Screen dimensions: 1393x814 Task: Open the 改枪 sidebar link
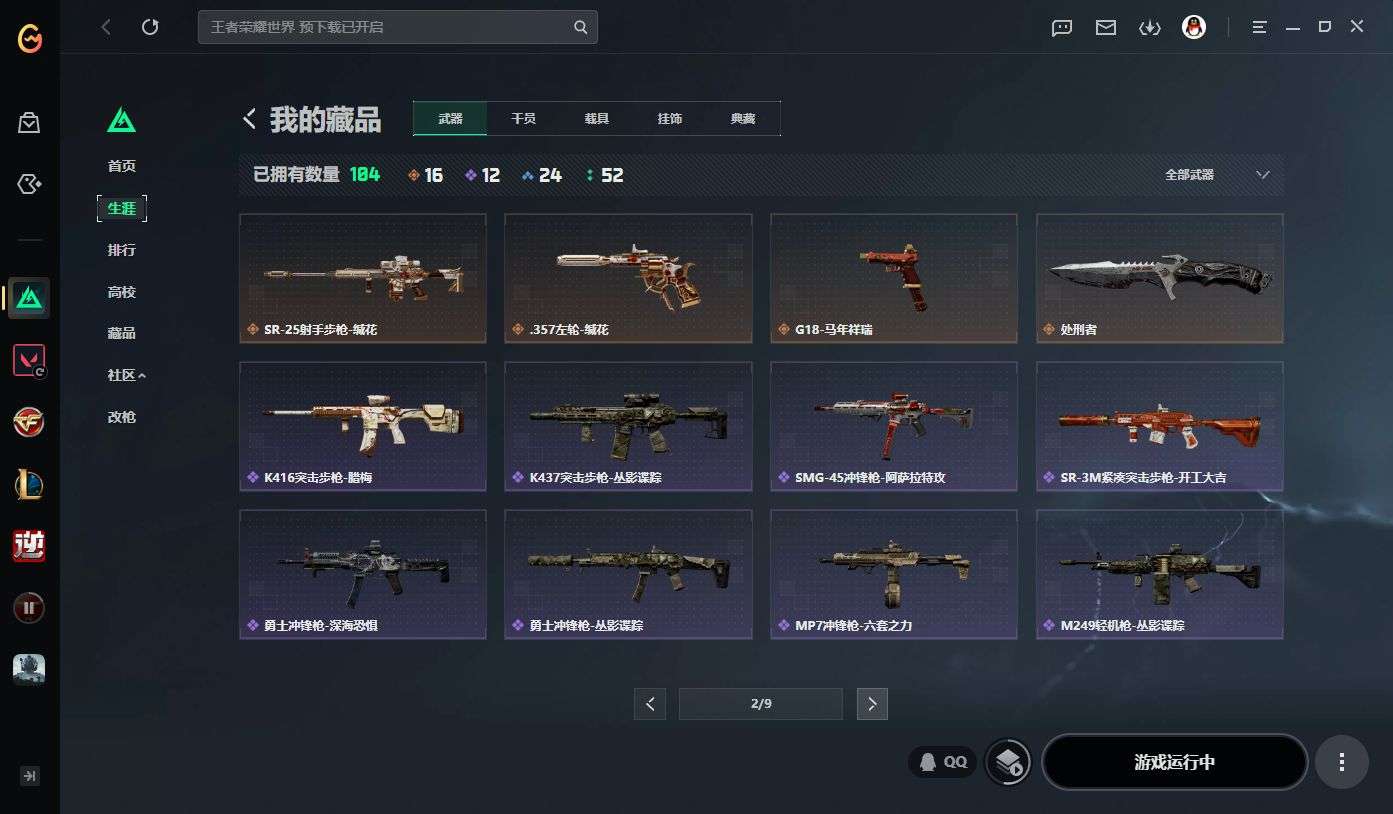tap(122, 417)
